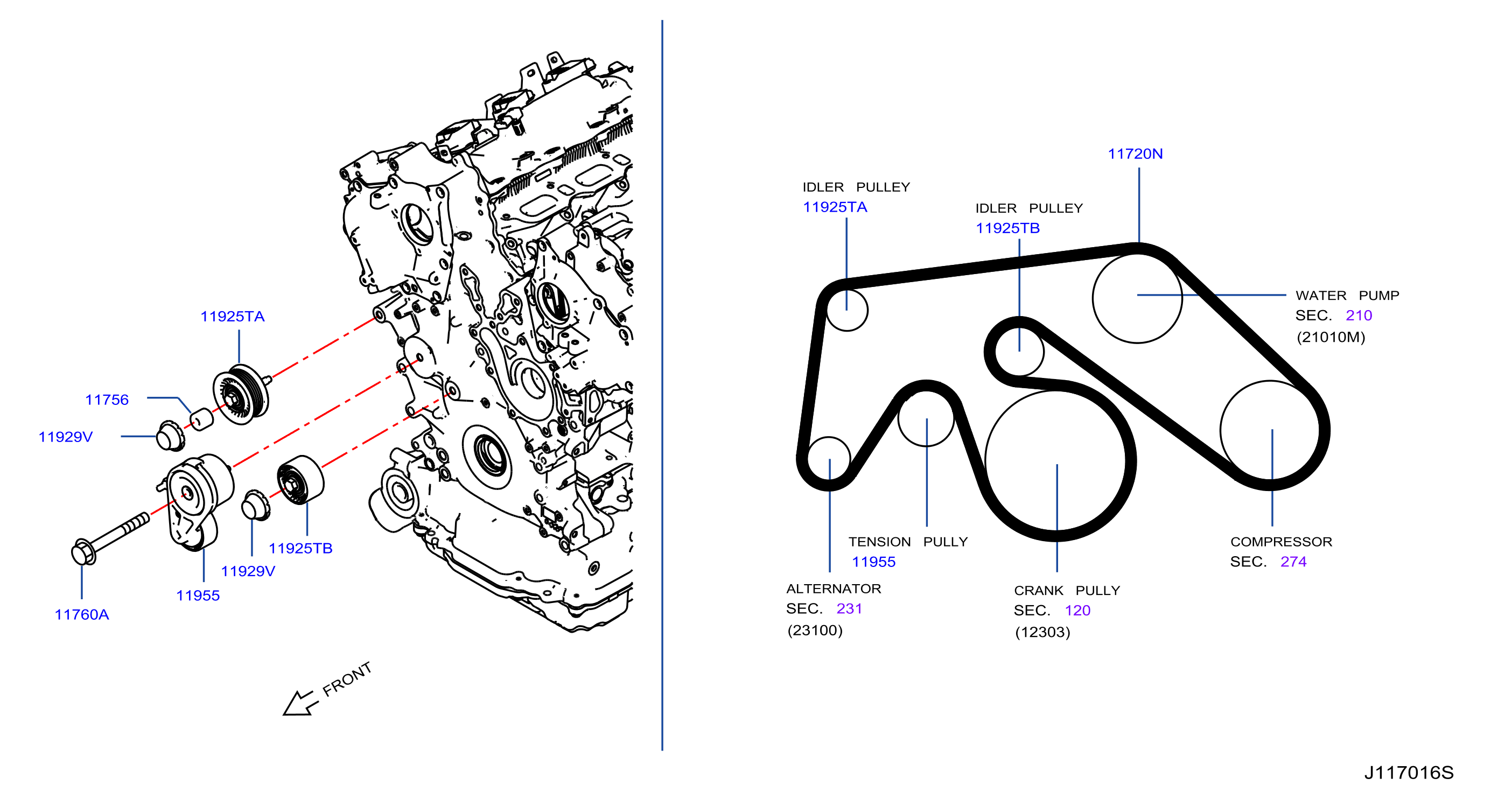Select the belt tensioner assembly drawing
The width and height of the screenshot is (1512, 799).
tap(195, 503)
